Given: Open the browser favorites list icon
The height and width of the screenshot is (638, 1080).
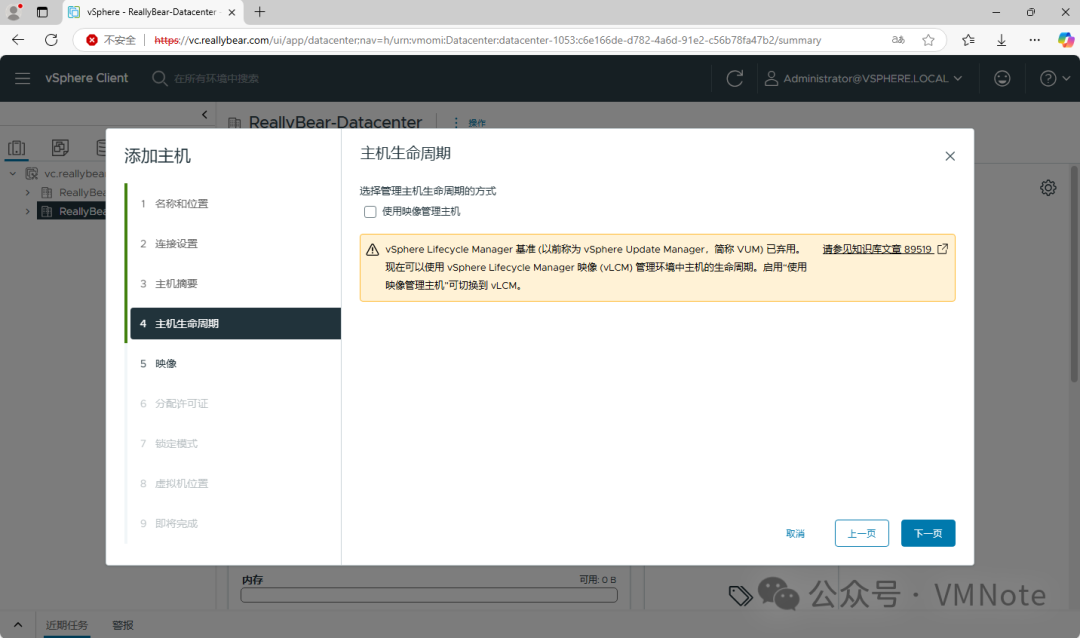Looking at the screenshot, I should tap(968, 40).
